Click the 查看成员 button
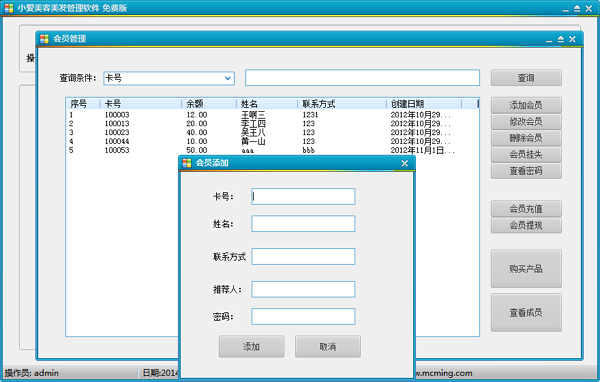Viewport: 600px width, 382px height. pyautogui.click(x=526, y=312)
